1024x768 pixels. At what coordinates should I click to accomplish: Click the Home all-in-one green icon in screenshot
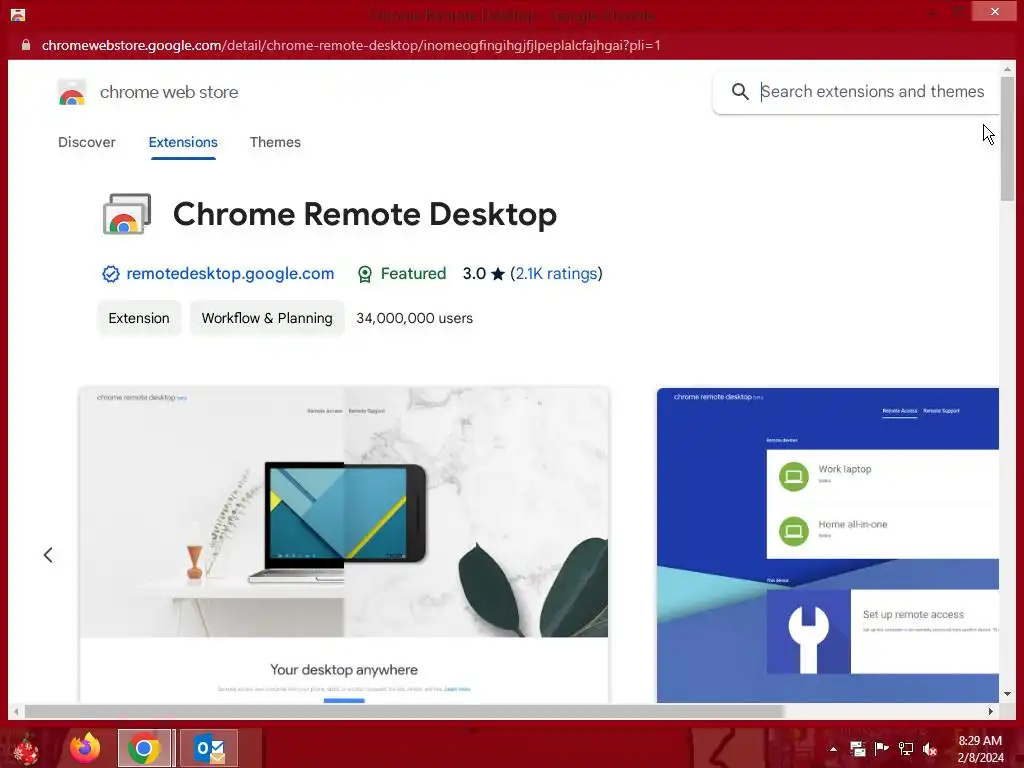793,532
